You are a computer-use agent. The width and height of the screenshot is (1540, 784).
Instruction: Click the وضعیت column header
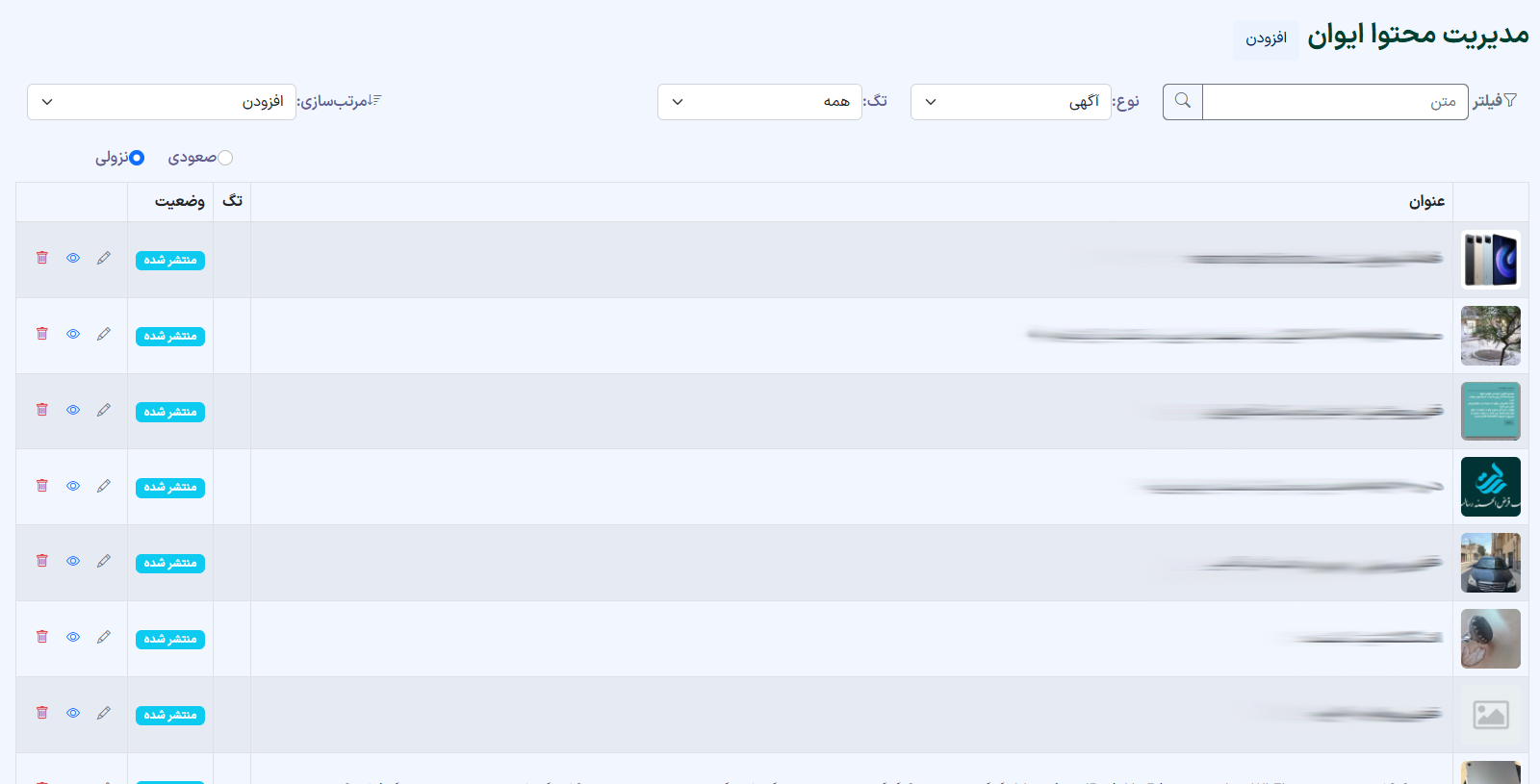(180, 201)
